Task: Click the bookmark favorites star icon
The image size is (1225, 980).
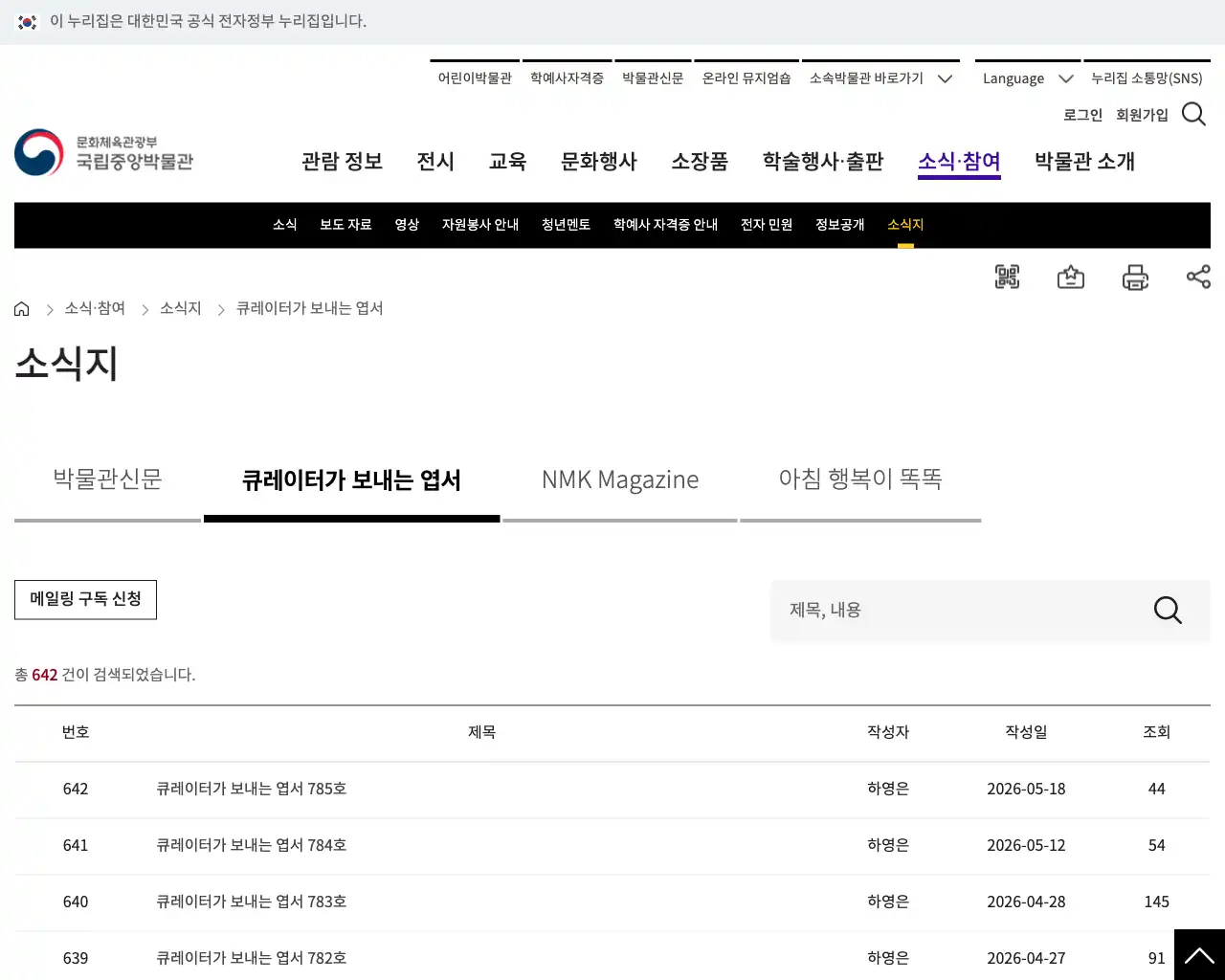Action: [x=1071, y=278]
